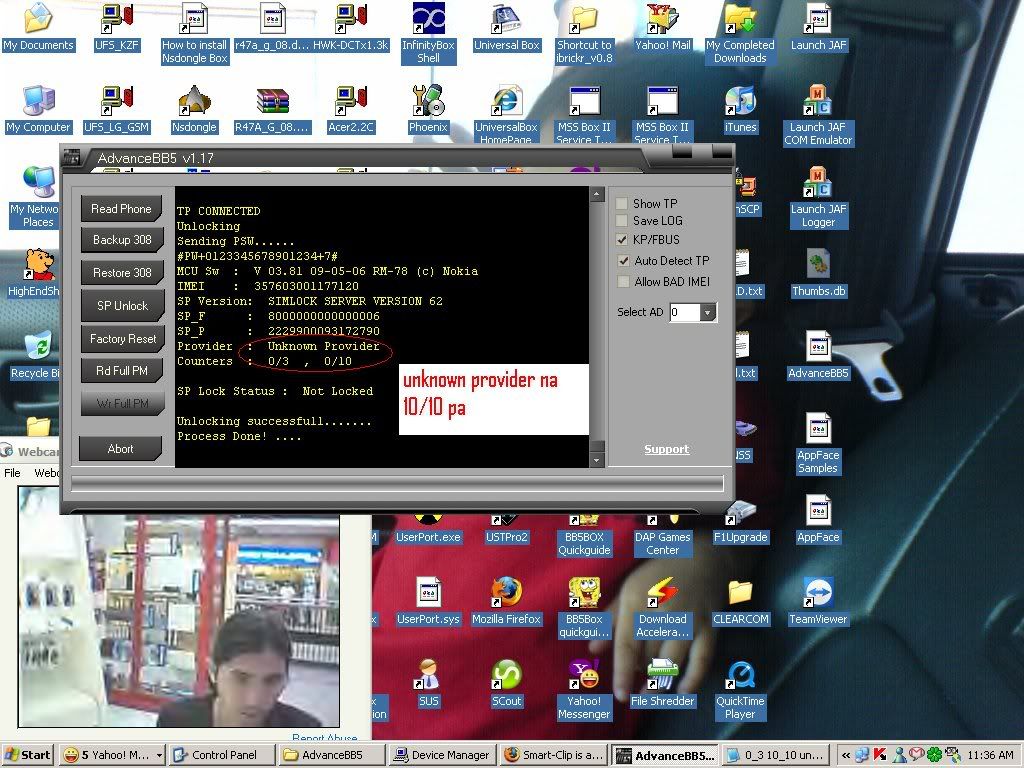
Task: Open AppFace Samples icon
Action: coord(818,443)
